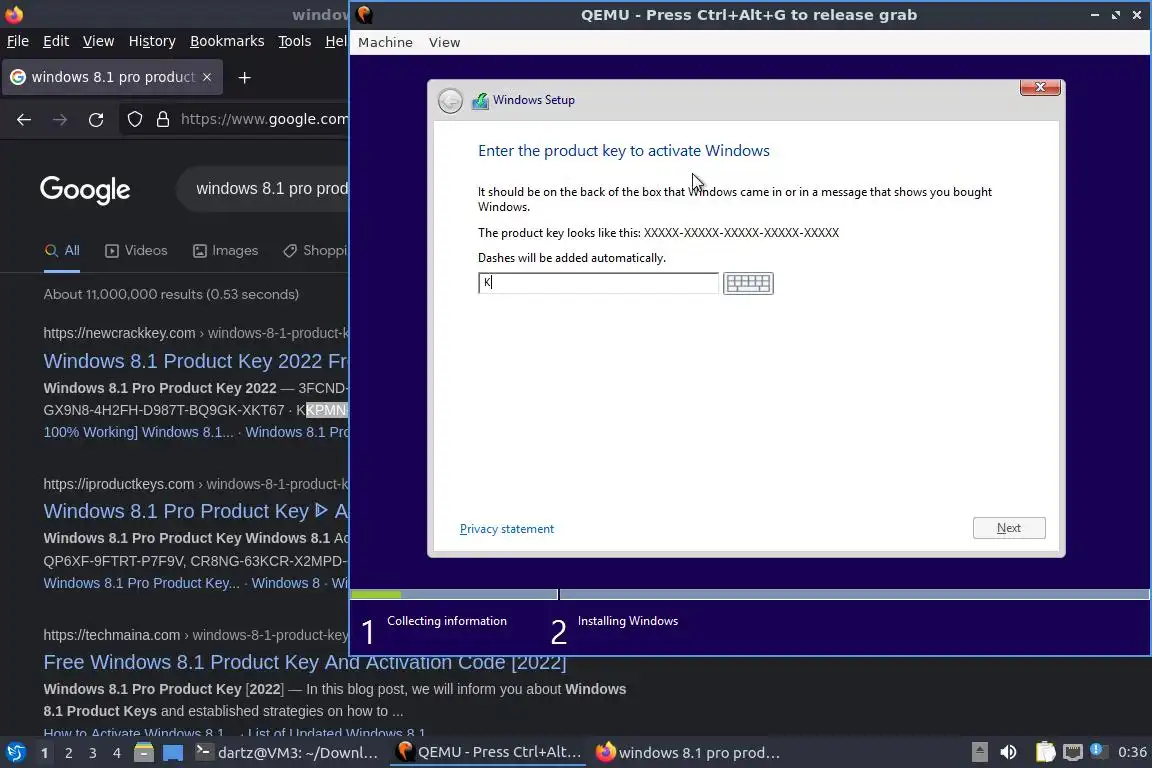Switch to the dartz@VM3 terminal taskbar entry

[x=287, y=753]
